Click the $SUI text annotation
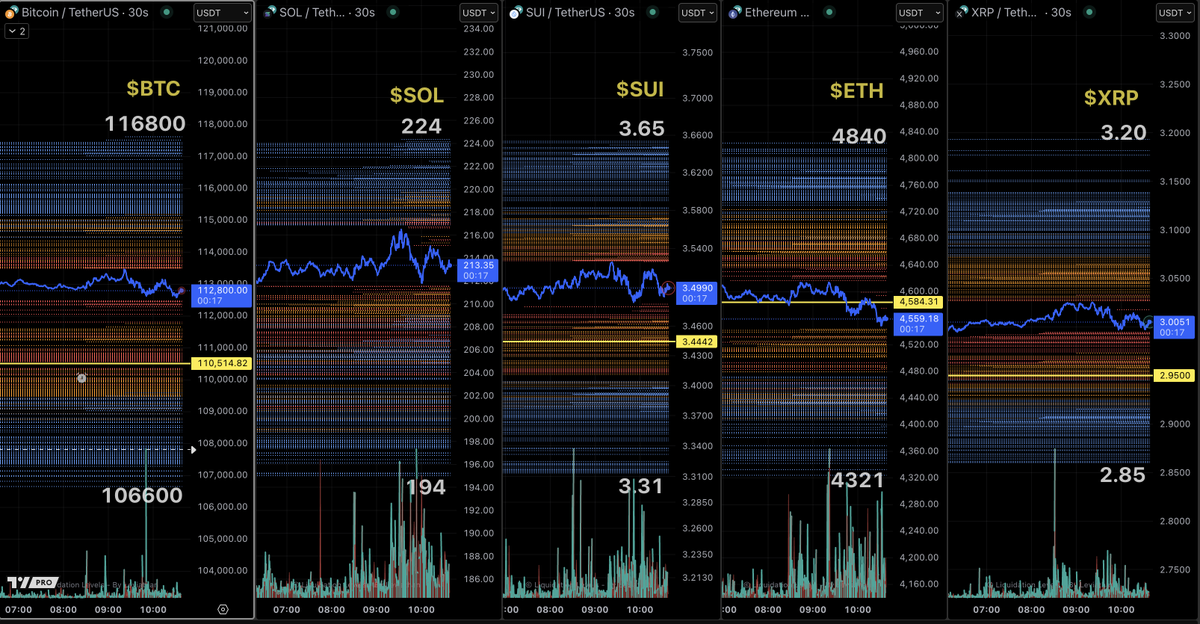The height and width of the screenshot is (624, 1200). point(640,88)
